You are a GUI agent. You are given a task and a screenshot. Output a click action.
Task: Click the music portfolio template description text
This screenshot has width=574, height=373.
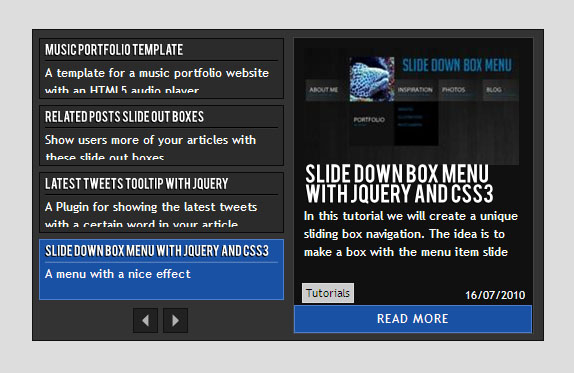(157, 81)
